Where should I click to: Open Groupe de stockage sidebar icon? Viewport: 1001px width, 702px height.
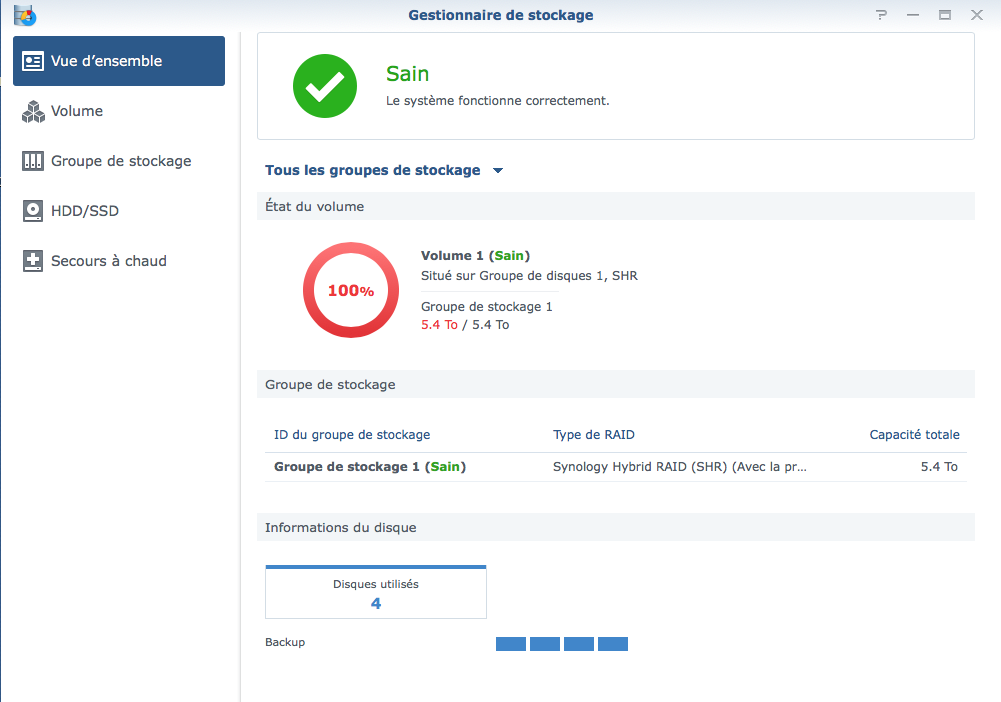pos(33,161)
